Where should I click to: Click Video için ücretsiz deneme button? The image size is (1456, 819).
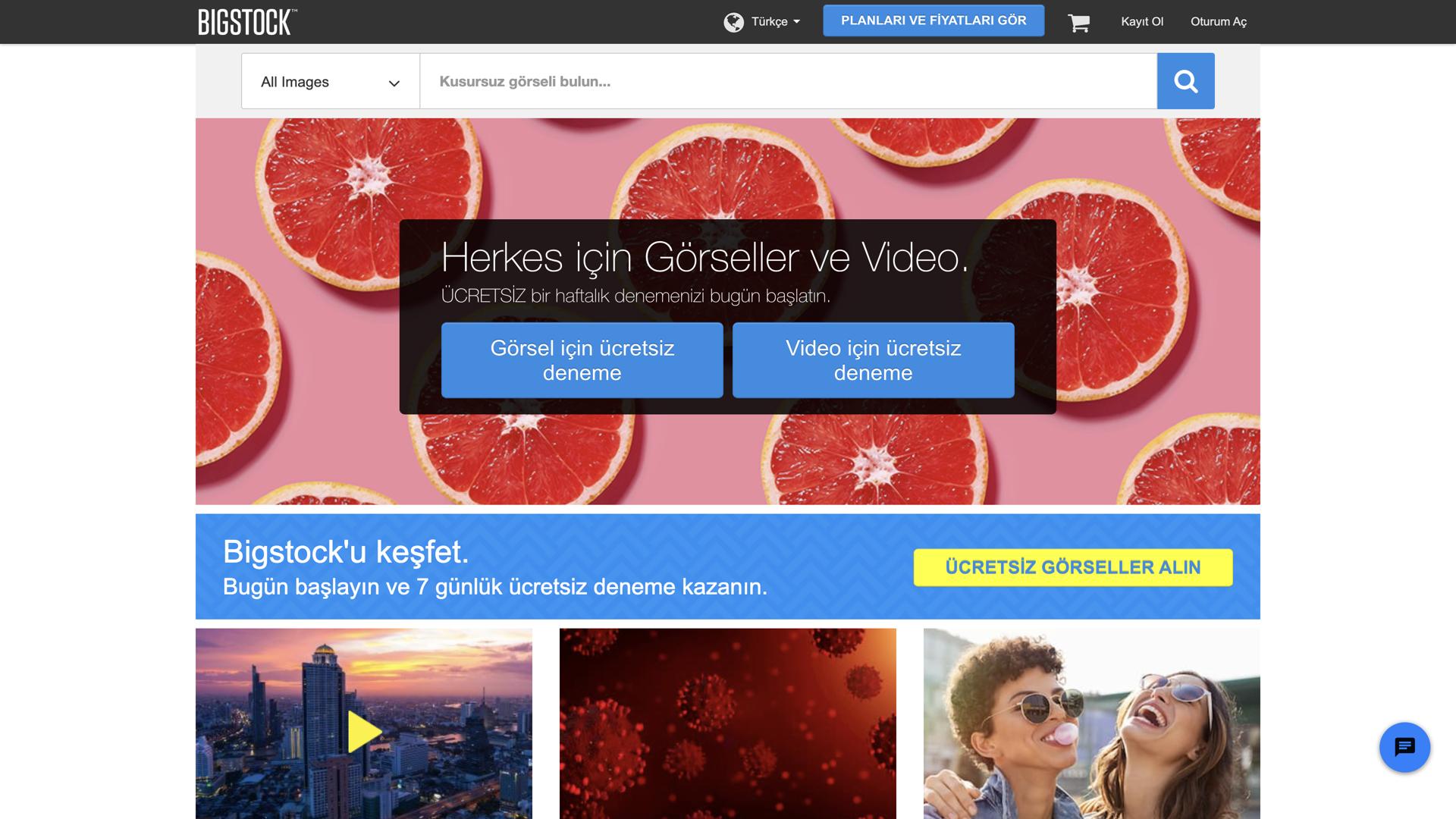point(873,360)
